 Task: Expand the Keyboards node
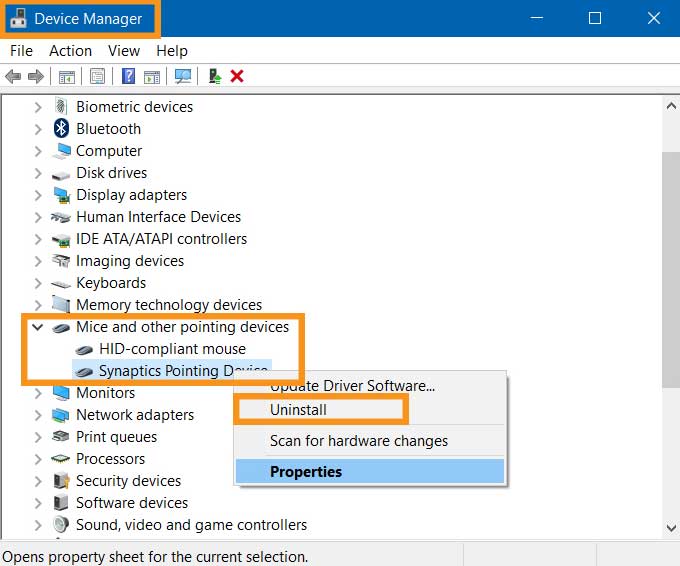point(38,283)
